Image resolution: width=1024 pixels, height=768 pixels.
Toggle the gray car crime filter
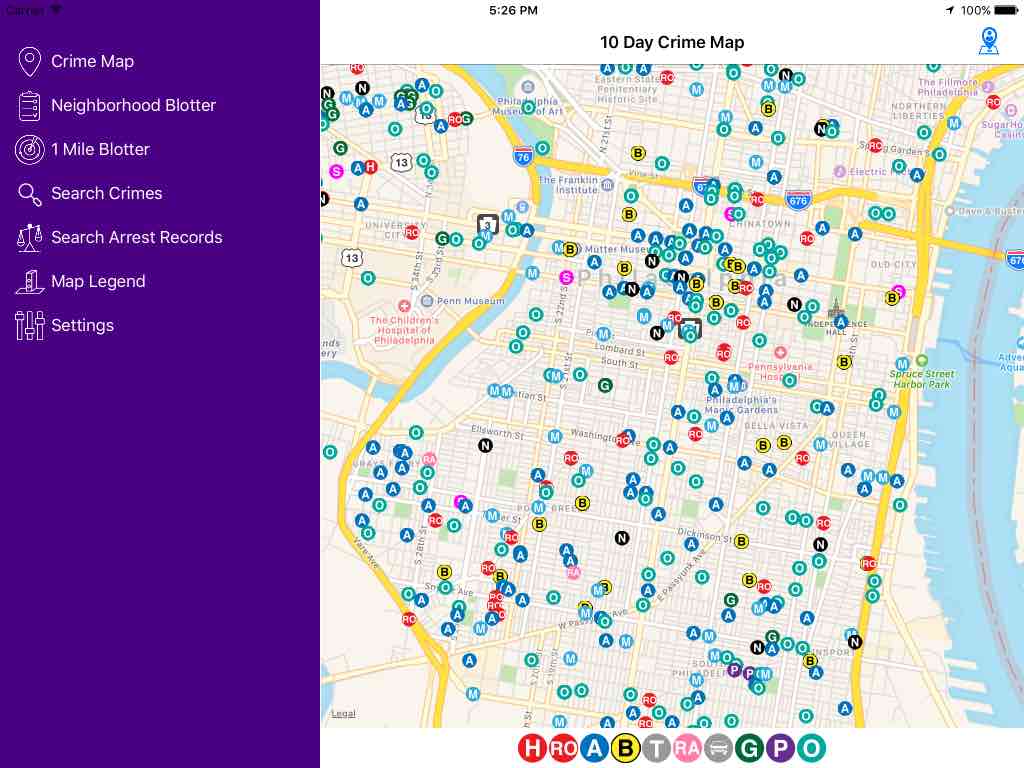tap(718, 748)
